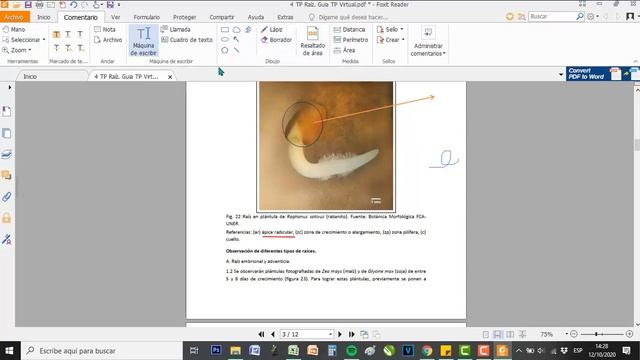Pick the arrow drawing tool
This screenshot has height=360, width=640.
click(x=236, y=40)
